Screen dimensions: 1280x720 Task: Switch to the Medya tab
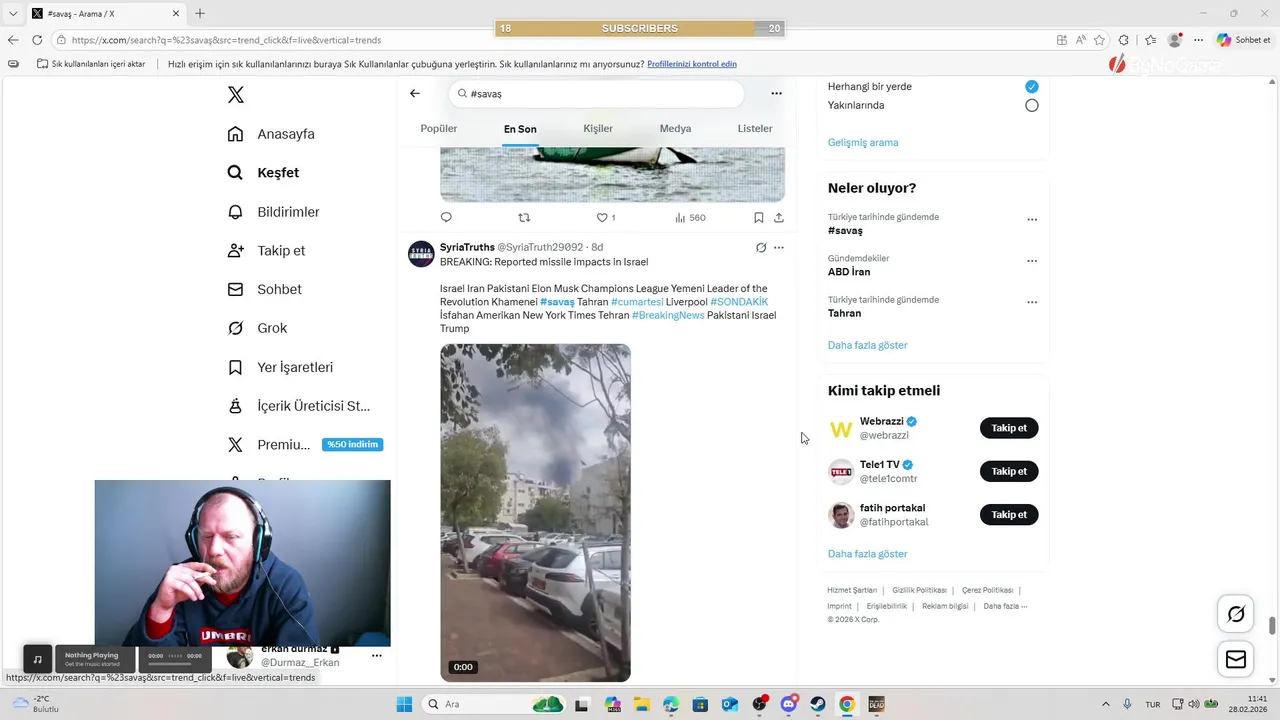(675, 128)
